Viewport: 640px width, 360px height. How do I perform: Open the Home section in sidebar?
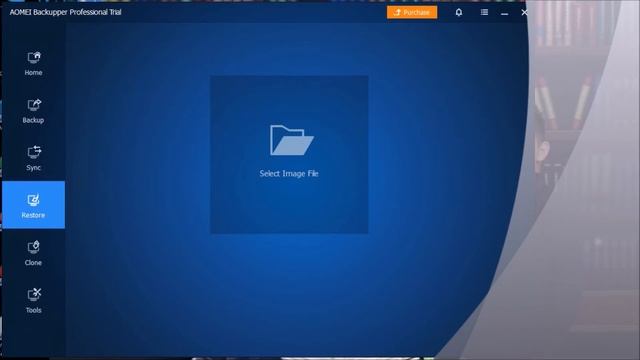[x=33, y=63]
